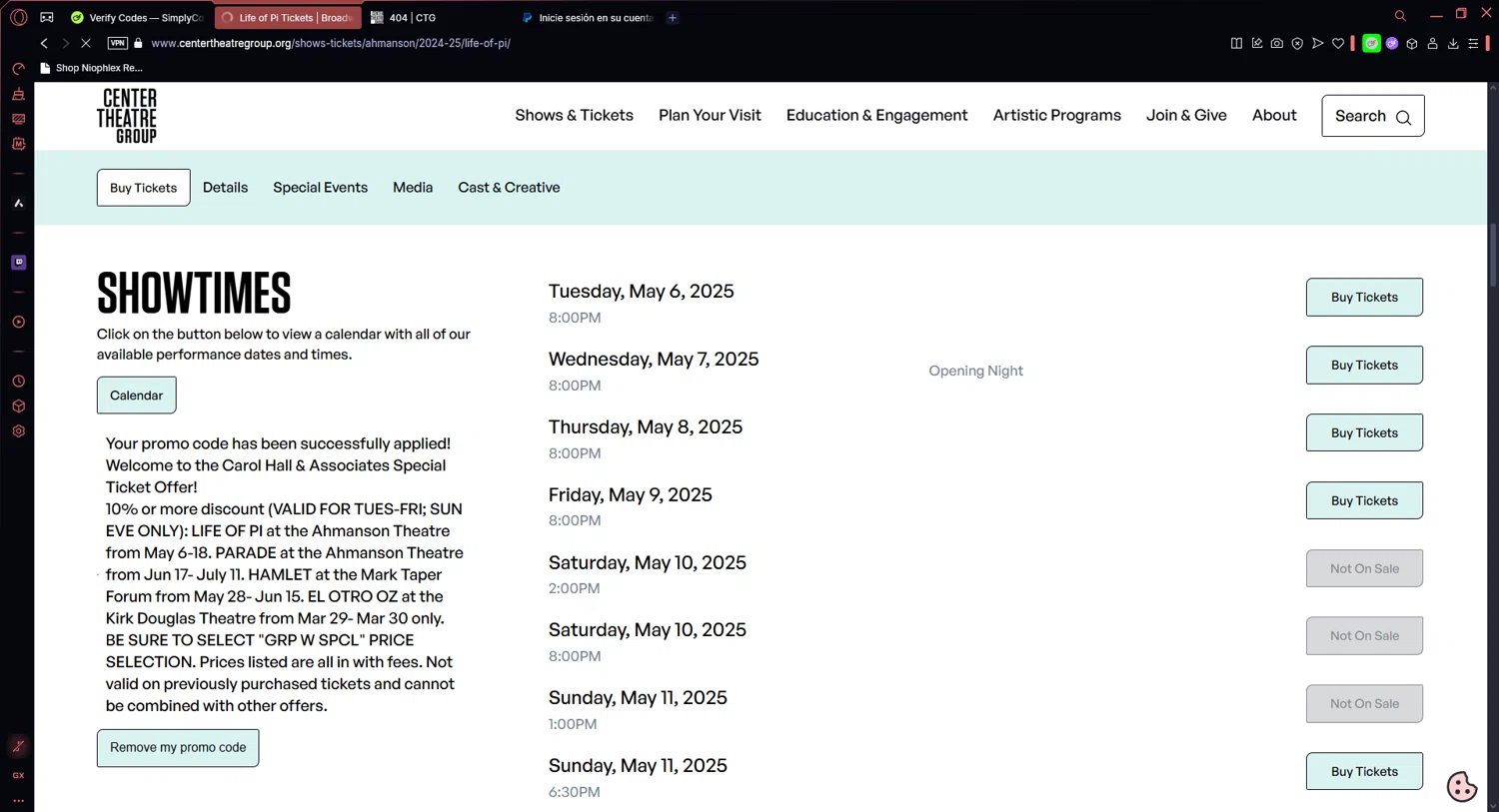
Task: Open the purple extension icon
Action: [x=1392, y=43]
